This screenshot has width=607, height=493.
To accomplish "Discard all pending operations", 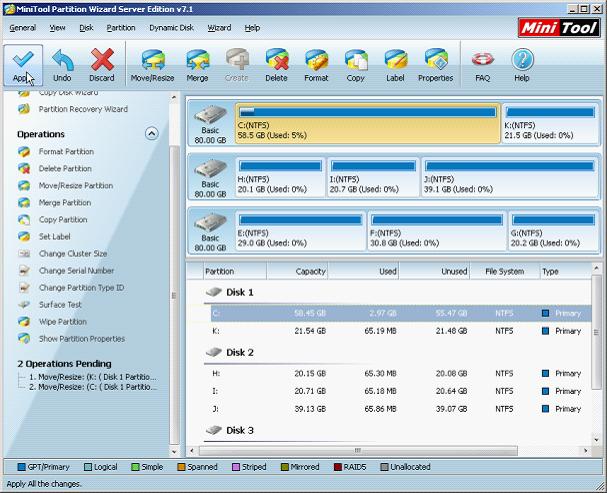I will click(x=102, y=65).
